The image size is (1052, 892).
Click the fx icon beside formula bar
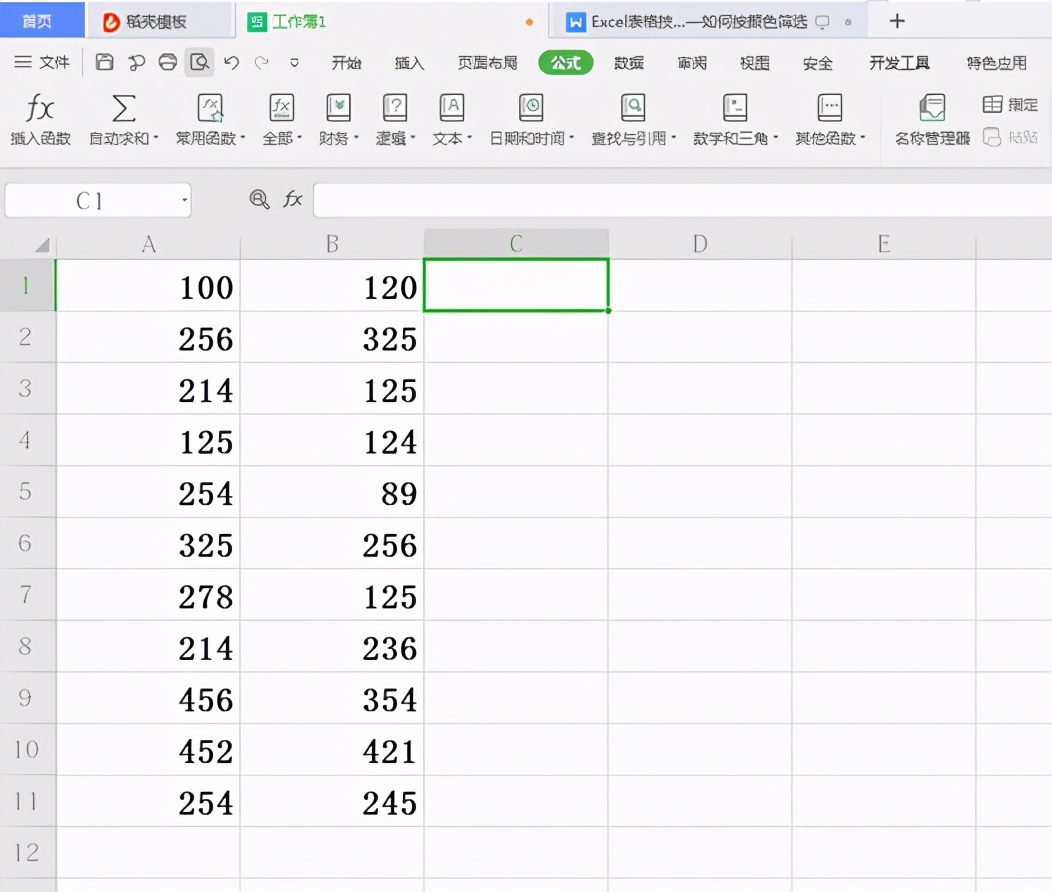[x=293, y=199]
